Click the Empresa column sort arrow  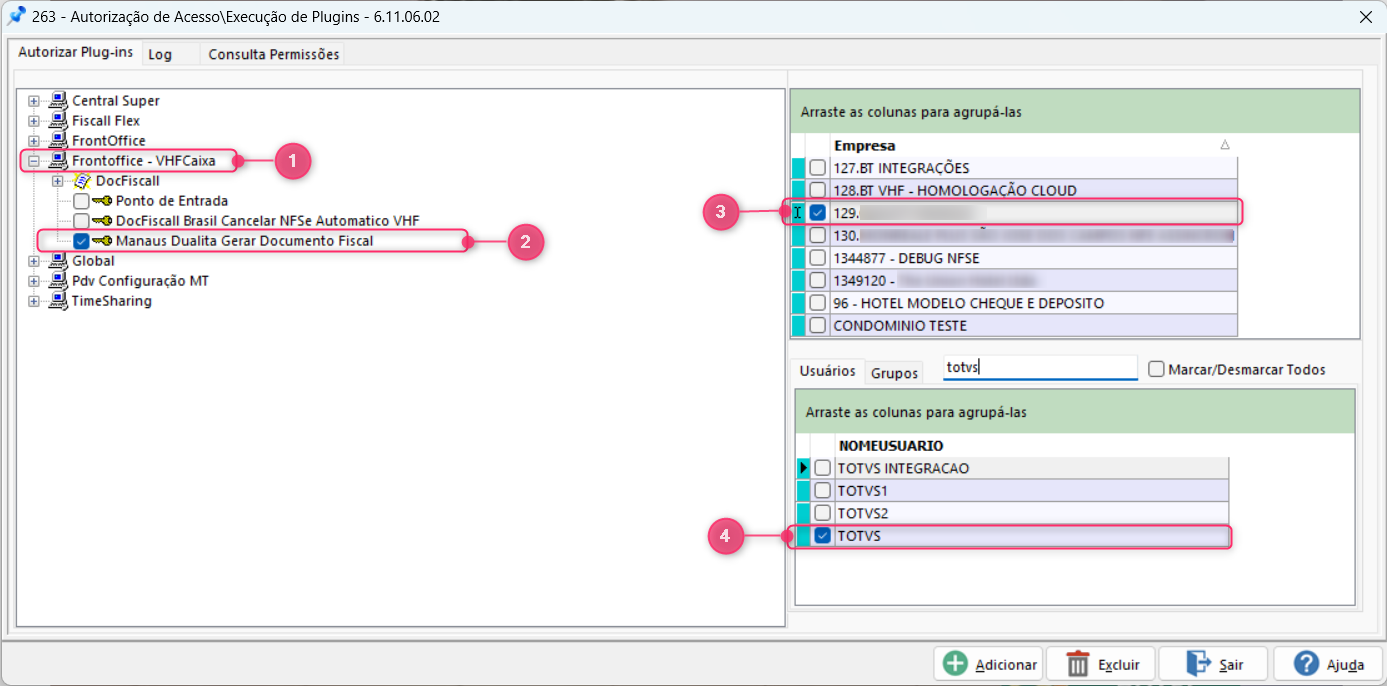pyautogui.click(x=1225, y=146)
